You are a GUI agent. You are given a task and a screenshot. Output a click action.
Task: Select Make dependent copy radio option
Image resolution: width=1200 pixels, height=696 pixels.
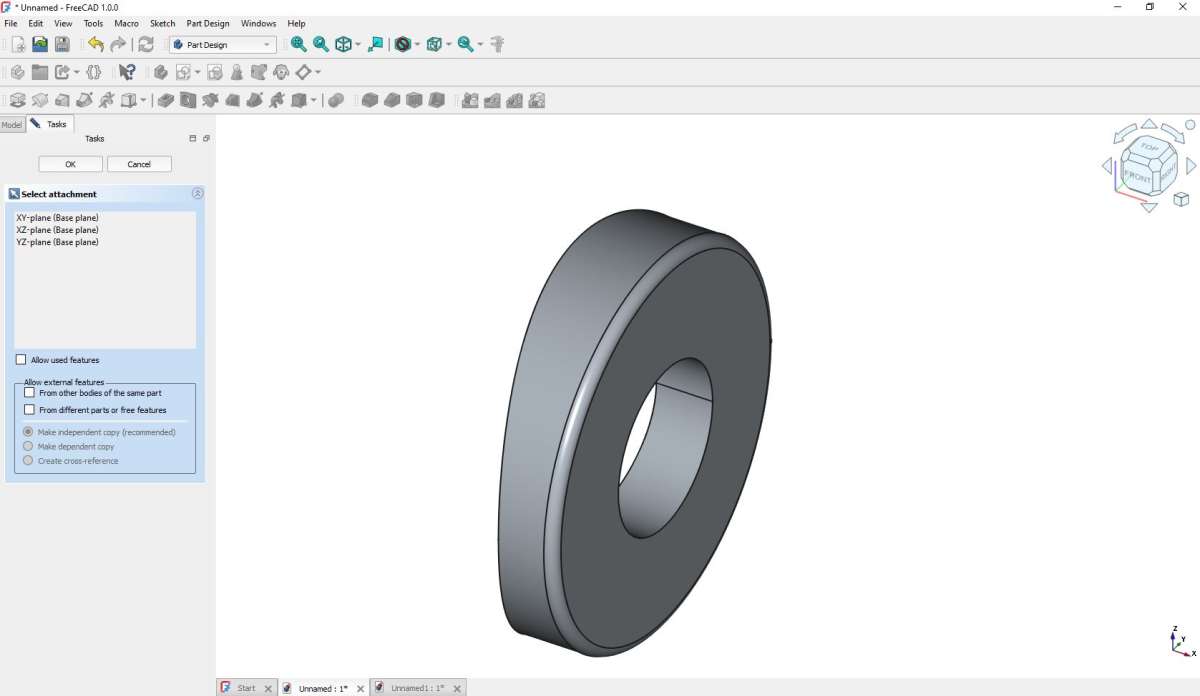[28, 446]
